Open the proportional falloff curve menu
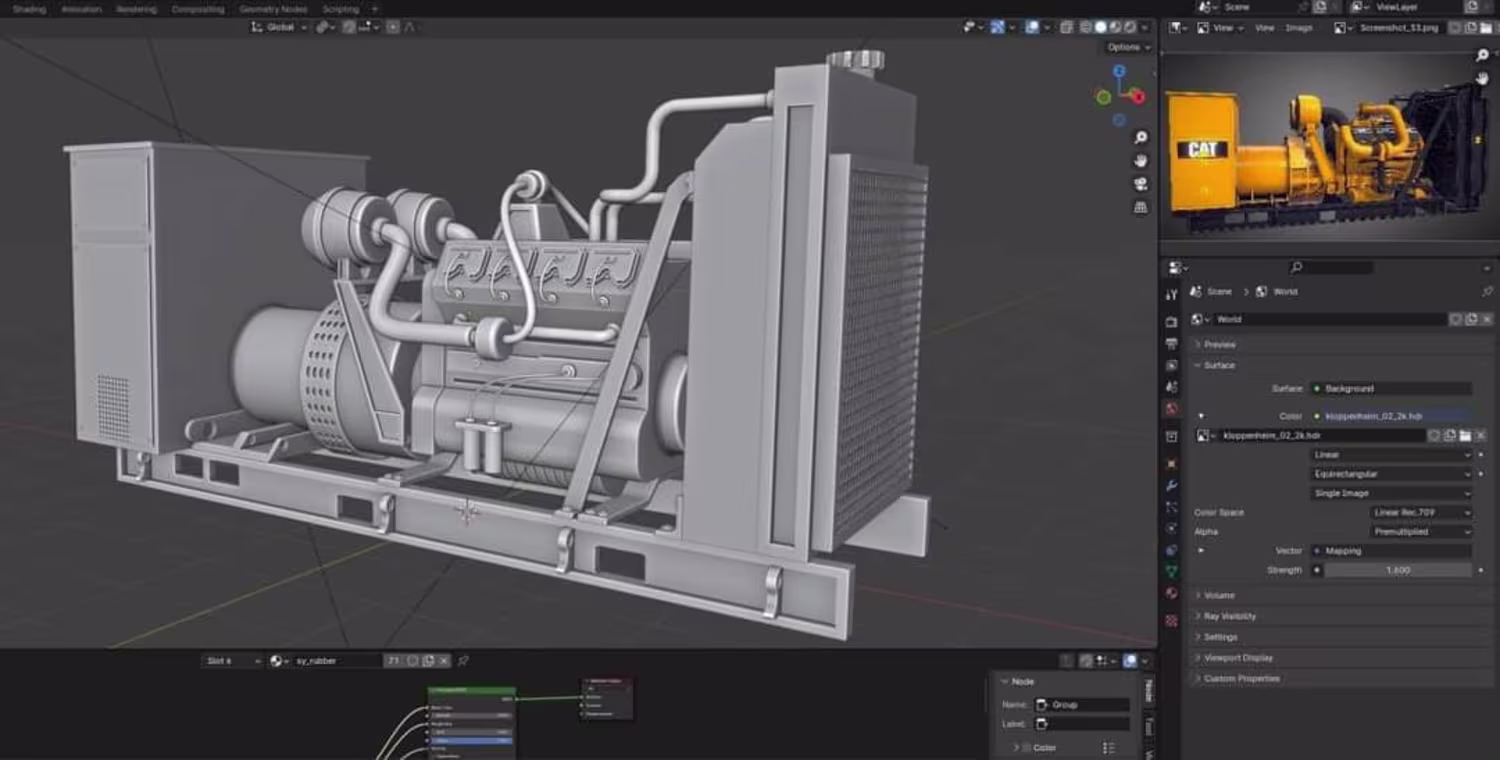Screen dimensions: 1500x760 click(x=409, y=27)
